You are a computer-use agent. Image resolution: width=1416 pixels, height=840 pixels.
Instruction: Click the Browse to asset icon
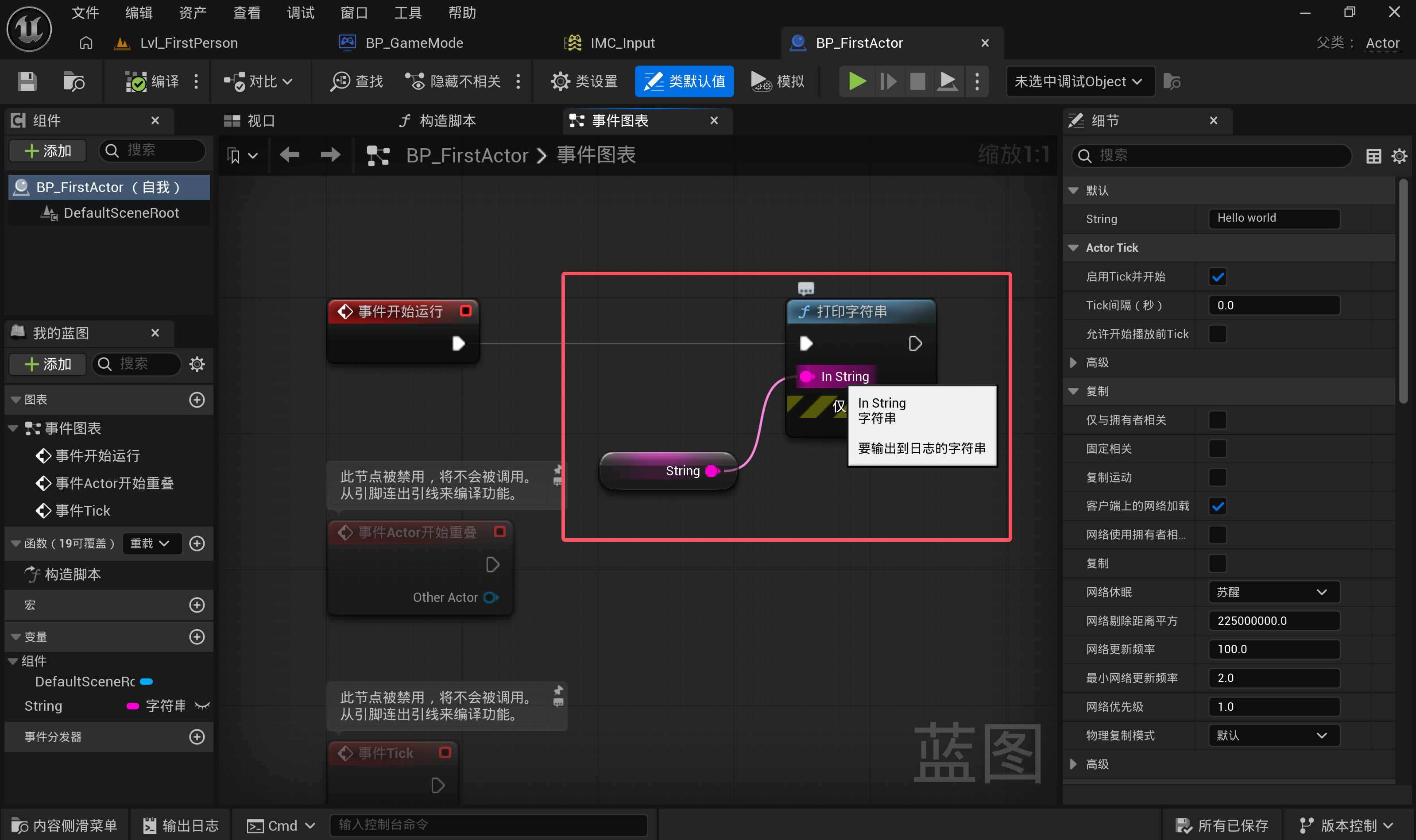(74, 81)
